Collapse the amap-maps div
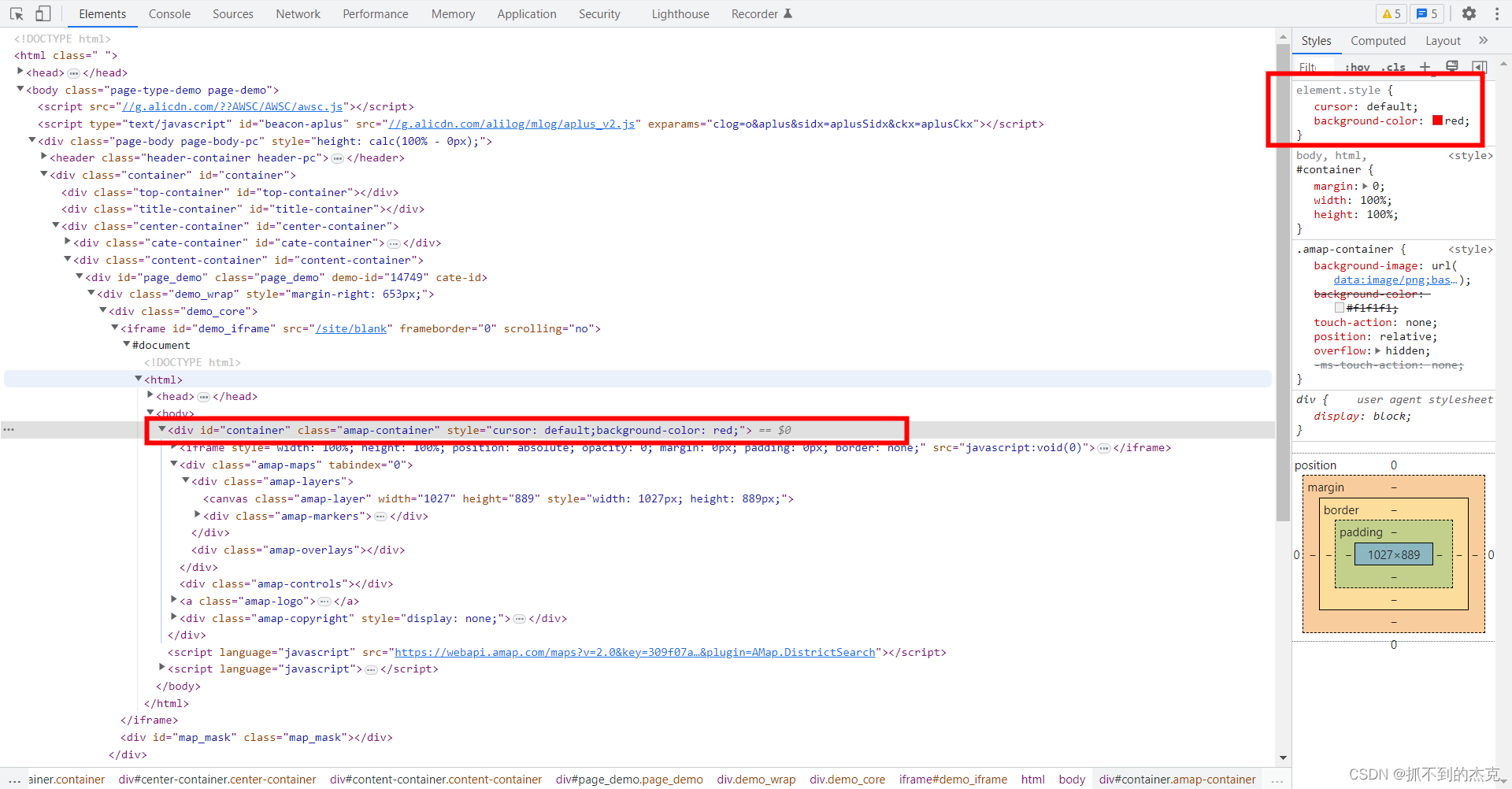This screenshot has height=789, width=1512. click(174, 465)
